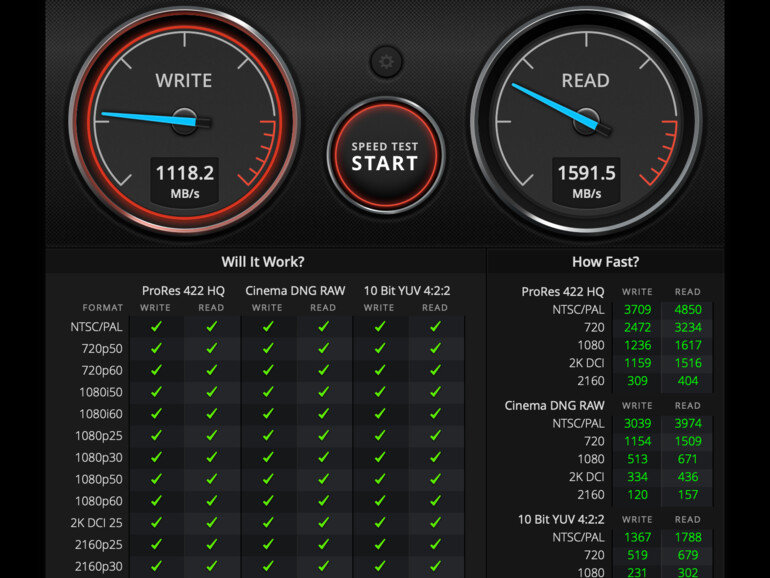Click the ProRes 422 HQ read checkmark for 2K DCI 25
770x578 pixels.
212,523
